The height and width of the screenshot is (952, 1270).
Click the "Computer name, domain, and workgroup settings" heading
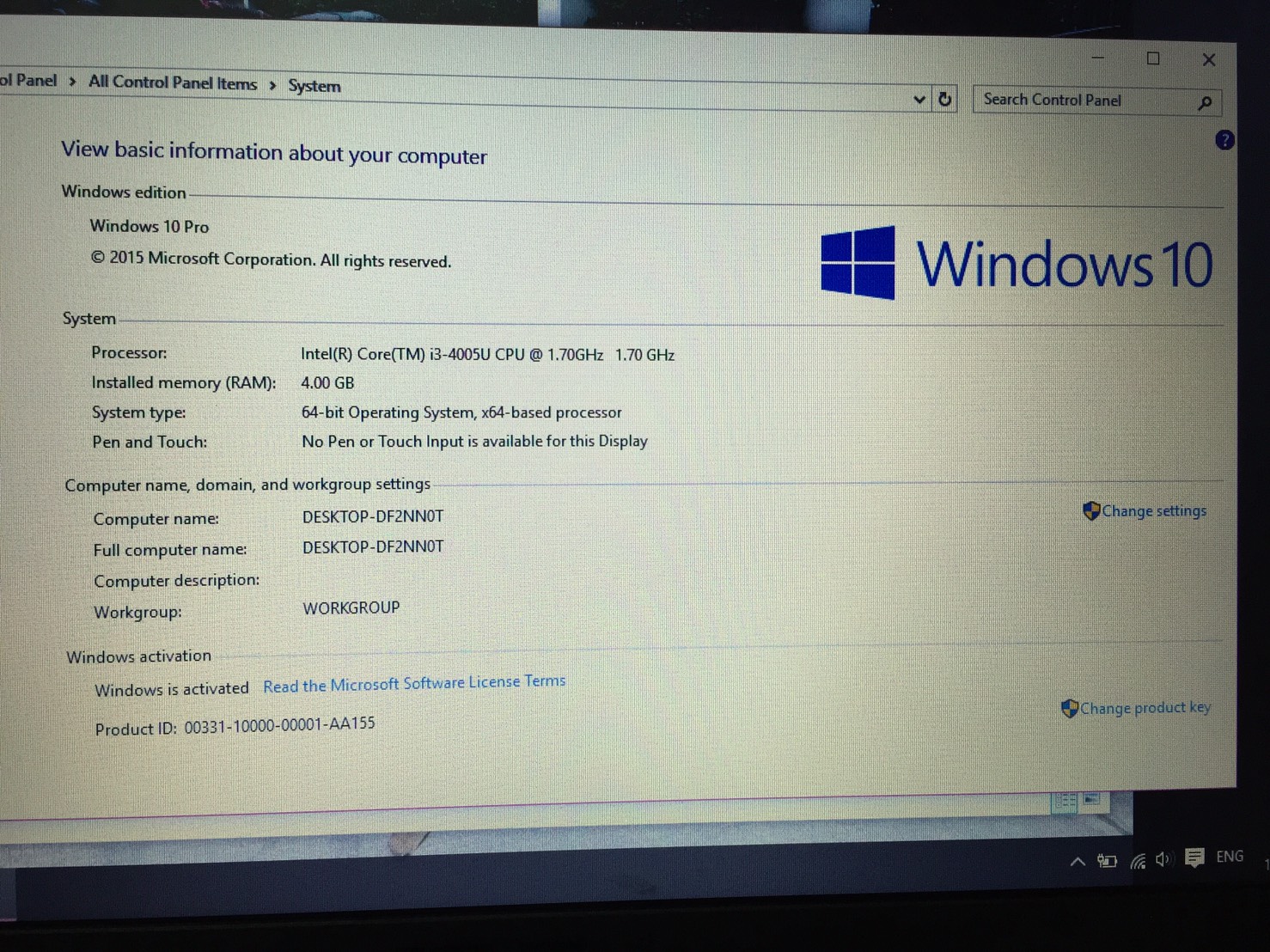pyautogui.click(x=247, y=485)
